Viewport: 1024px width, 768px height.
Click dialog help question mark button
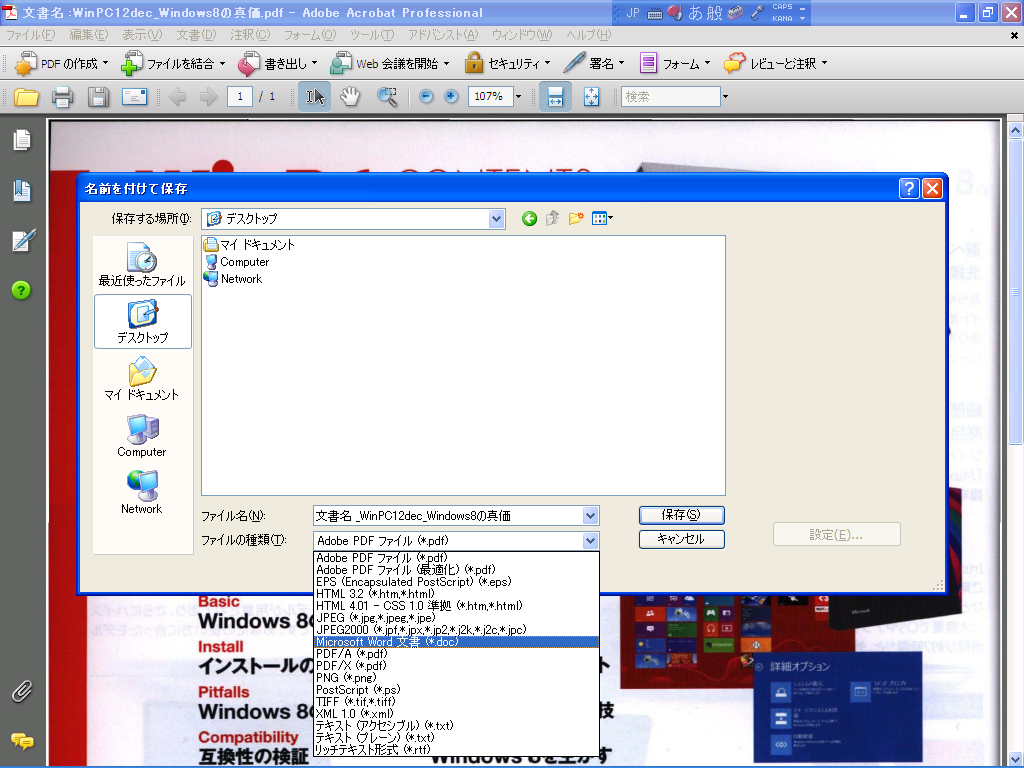[x=909, y=189]
